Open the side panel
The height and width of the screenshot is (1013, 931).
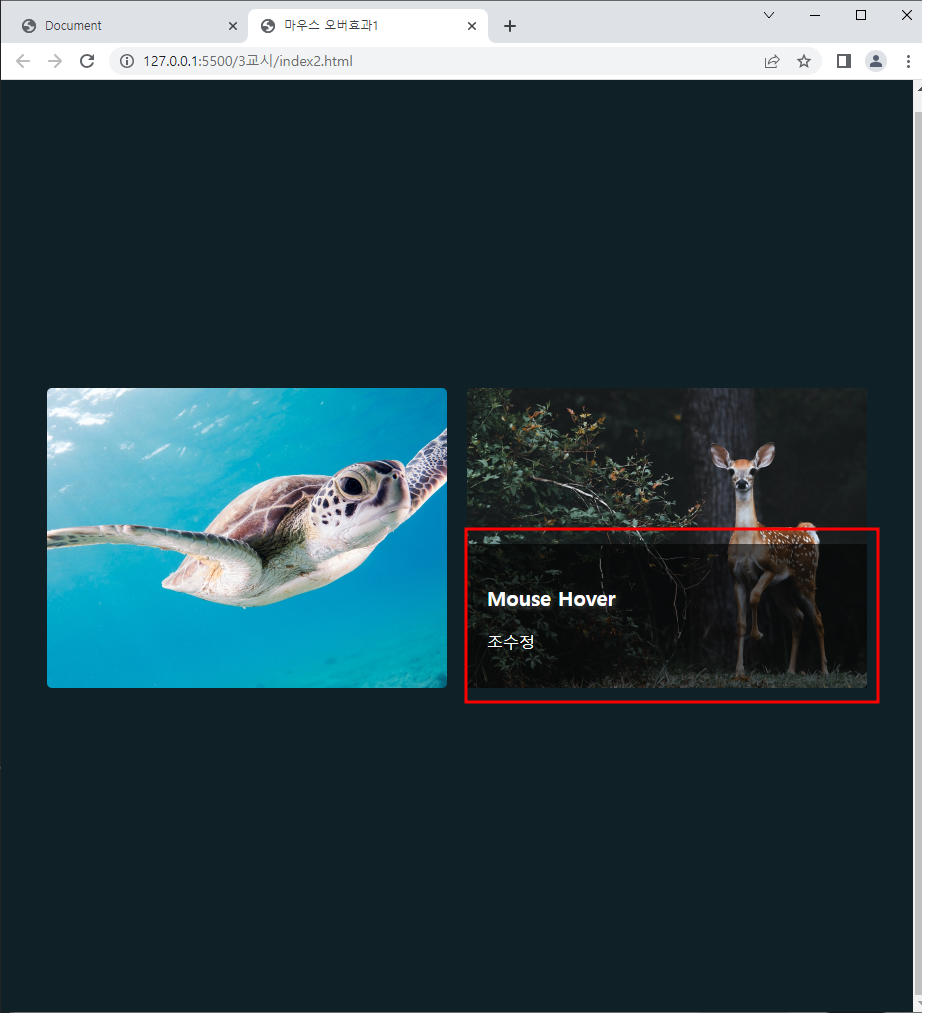point(844,61)
